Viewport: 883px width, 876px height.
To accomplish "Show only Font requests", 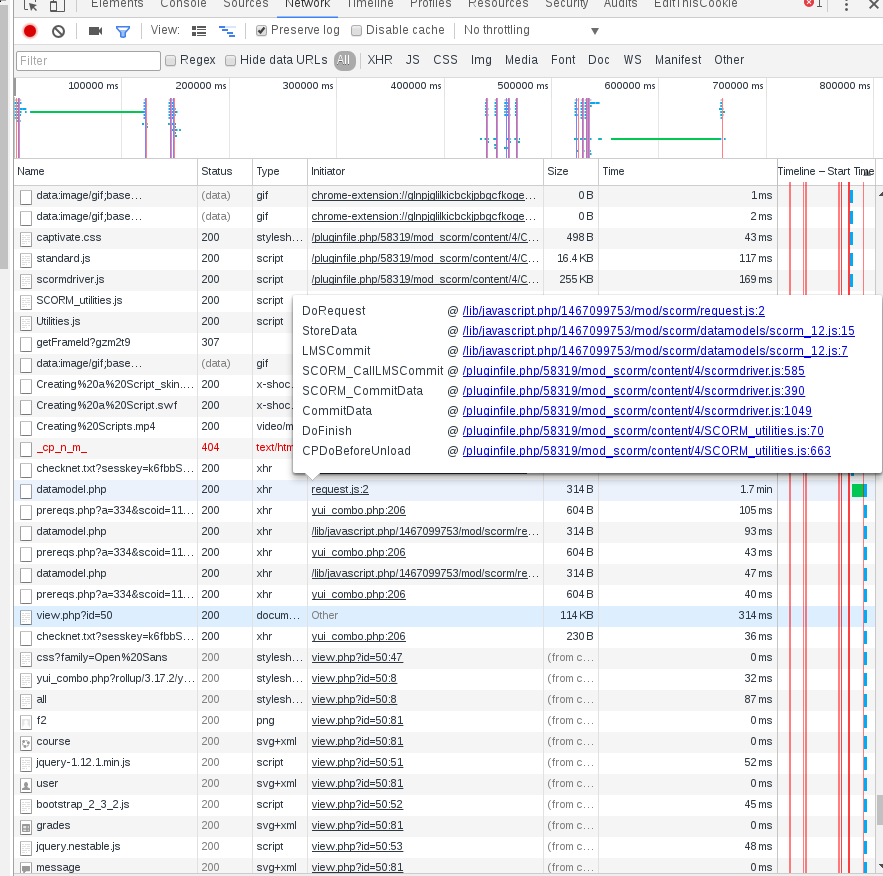I will (563, 60).
